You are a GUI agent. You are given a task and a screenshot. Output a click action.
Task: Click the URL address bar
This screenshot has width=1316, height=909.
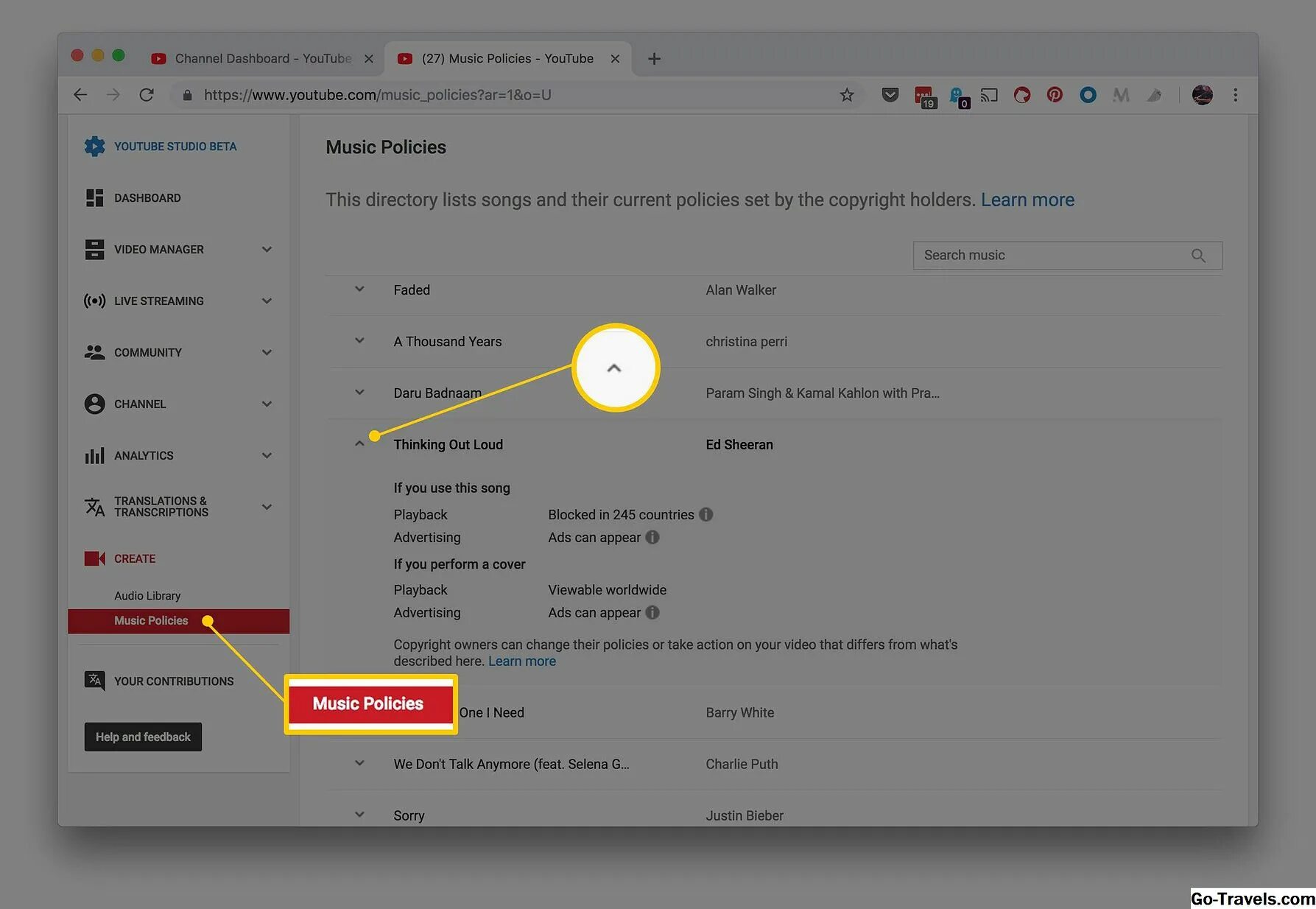click(516, 95)
